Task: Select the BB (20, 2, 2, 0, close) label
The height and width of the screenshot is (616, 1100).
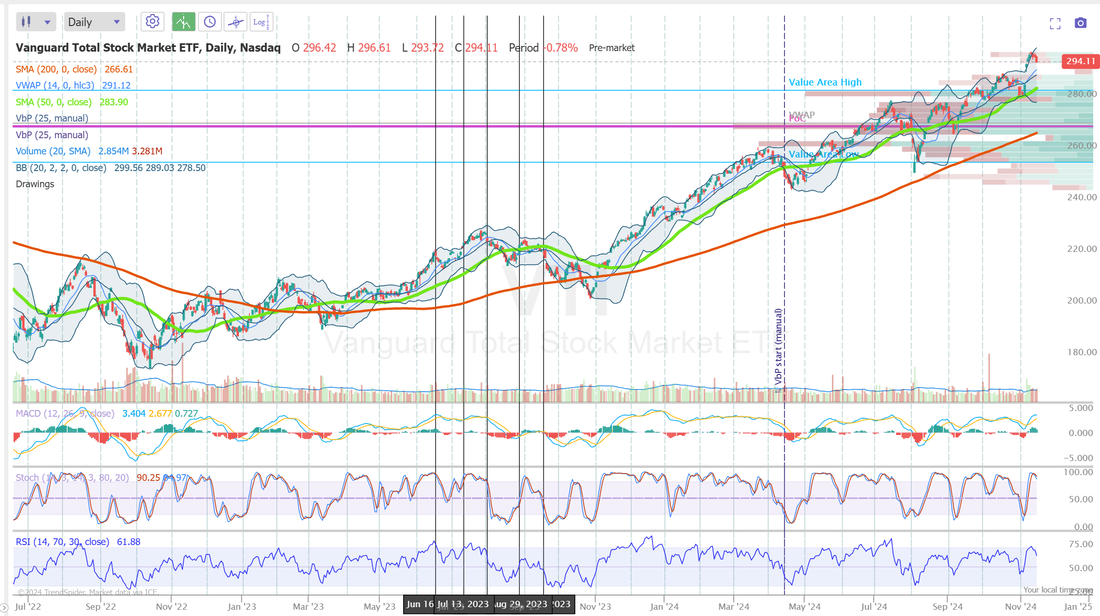Action: 61,168
